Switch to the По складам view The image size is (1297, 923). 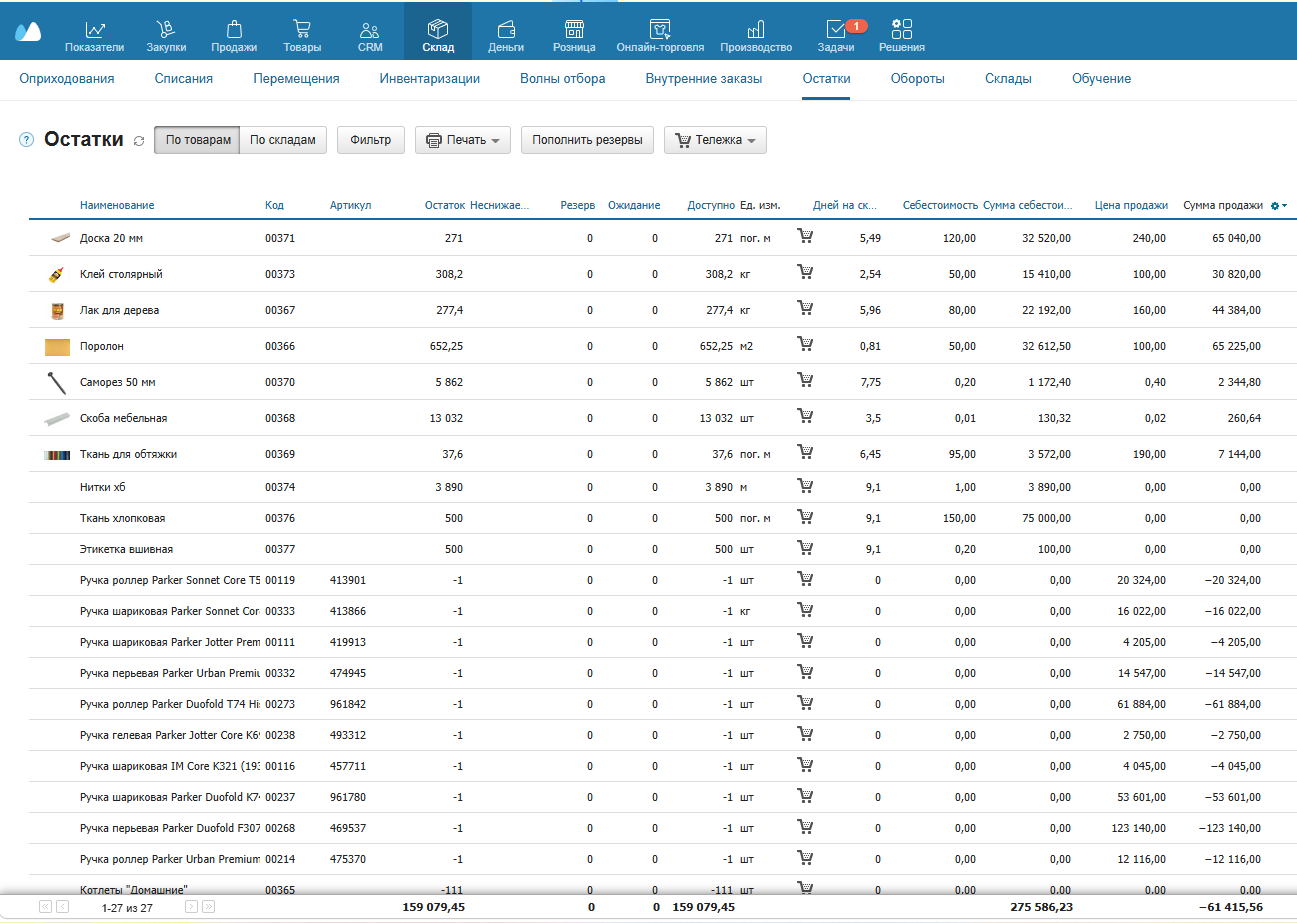coord(283,140)
